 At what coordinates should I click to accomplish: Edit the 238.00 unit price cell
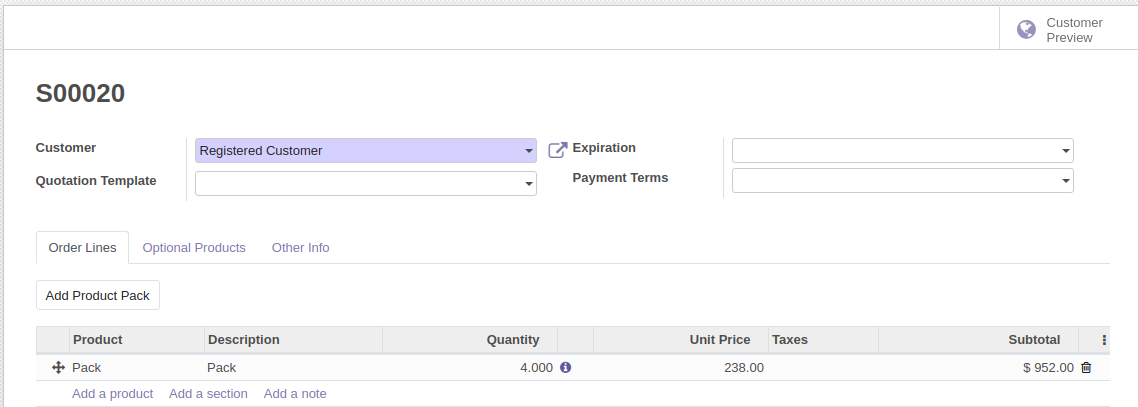(681, 368)
